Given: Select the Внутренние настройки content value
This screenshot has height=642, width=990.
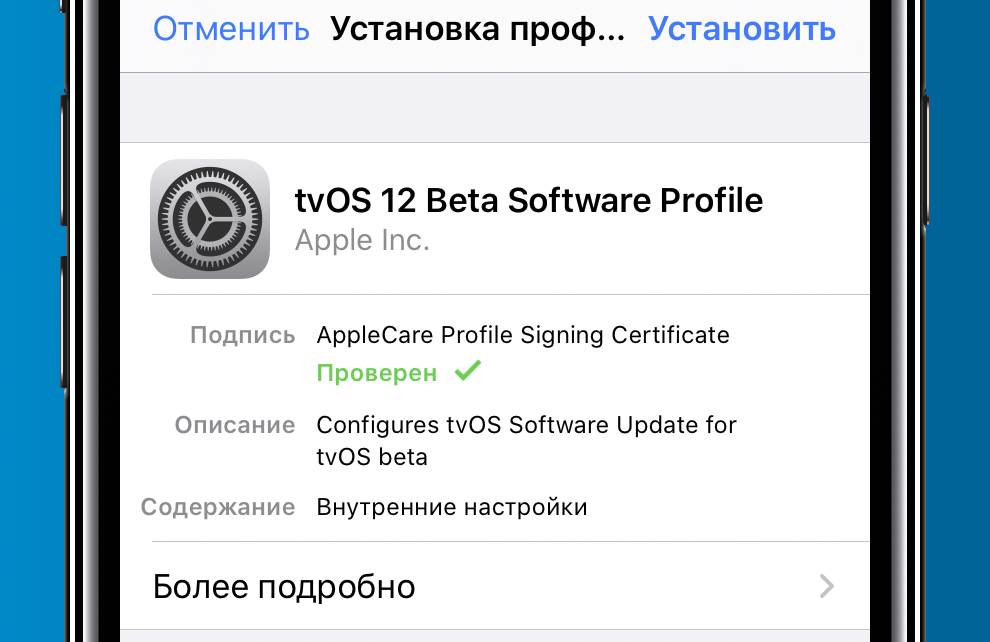Looking at the screenshot, I should tap(452, 507).
